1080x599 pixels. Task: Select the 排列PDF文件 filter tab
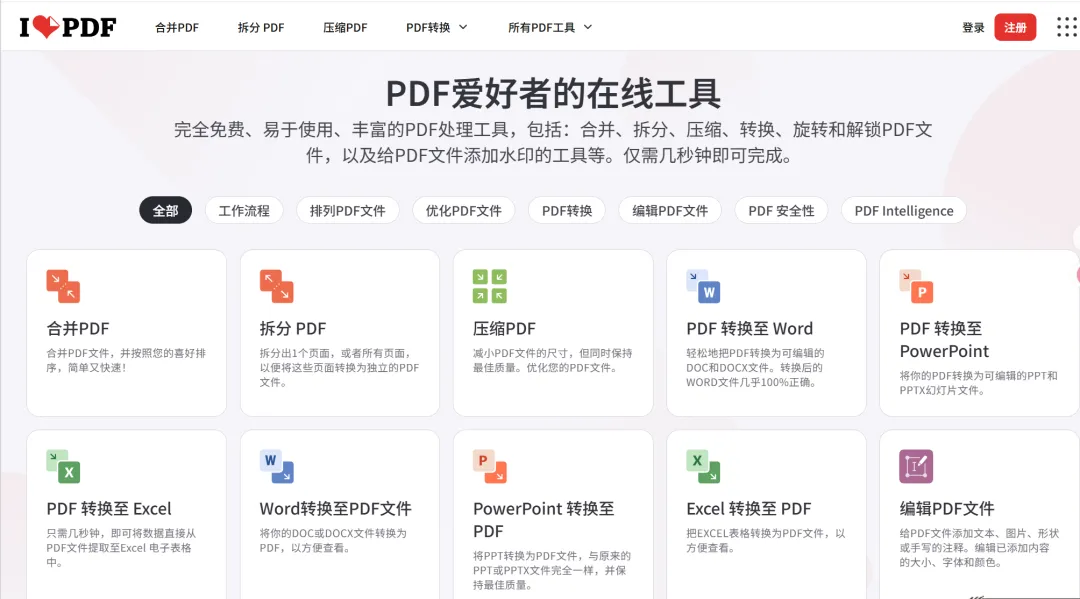347,211
